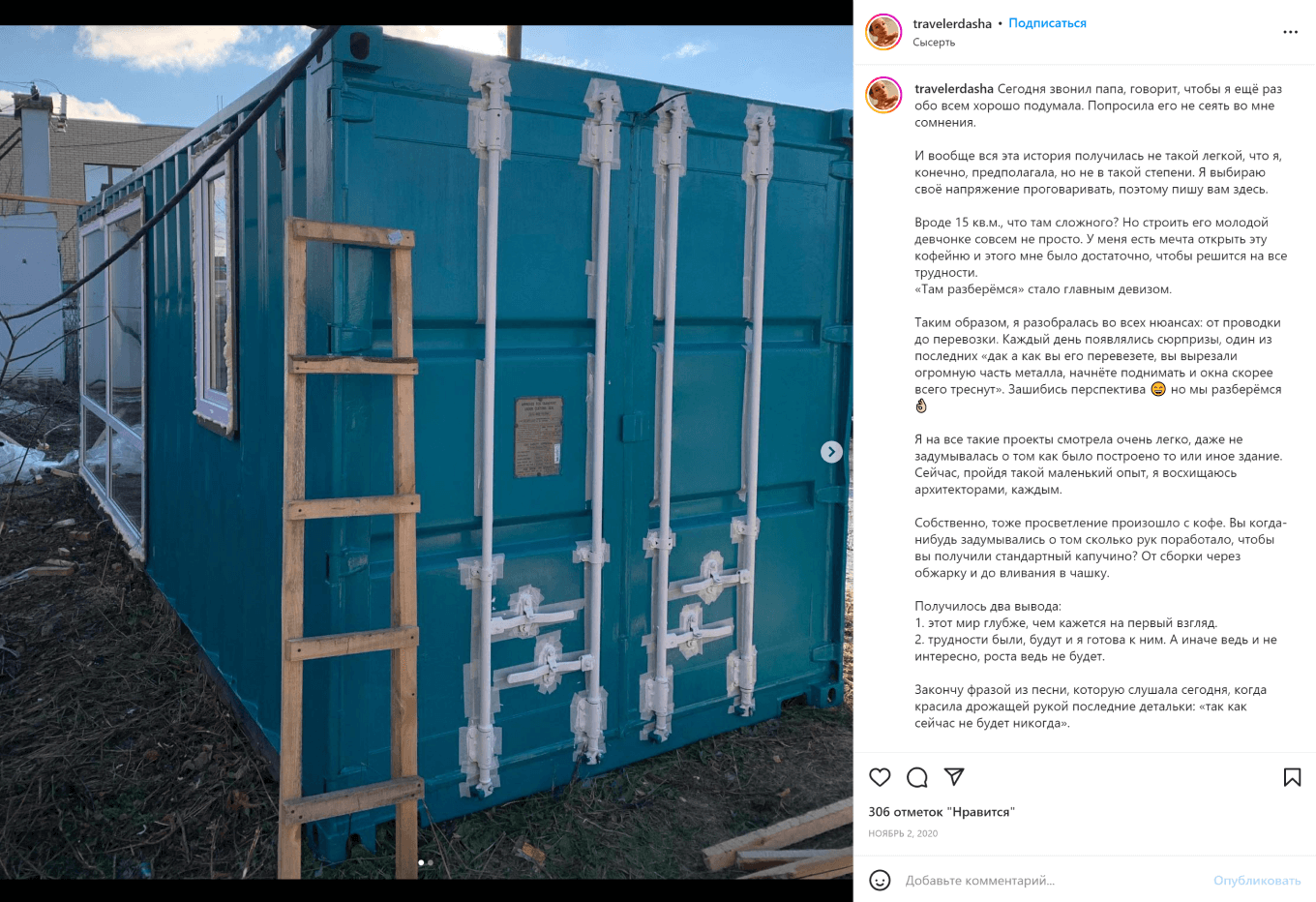Like the post with the heart icon
The width and height of the screenshot is (1316, 902).
(x=880, y=777)
